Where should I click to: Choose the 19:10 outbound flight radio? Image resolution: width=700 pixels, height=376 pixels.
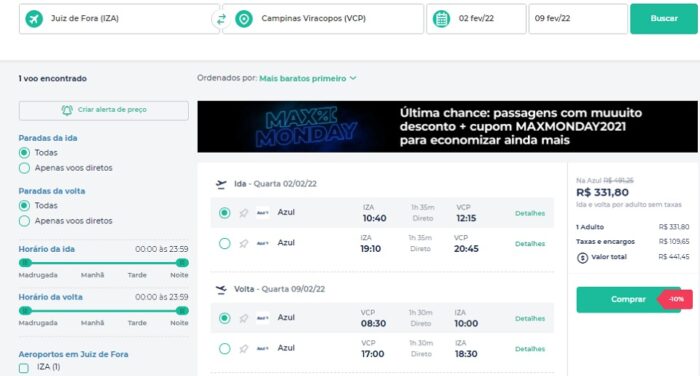pos(225,243)
